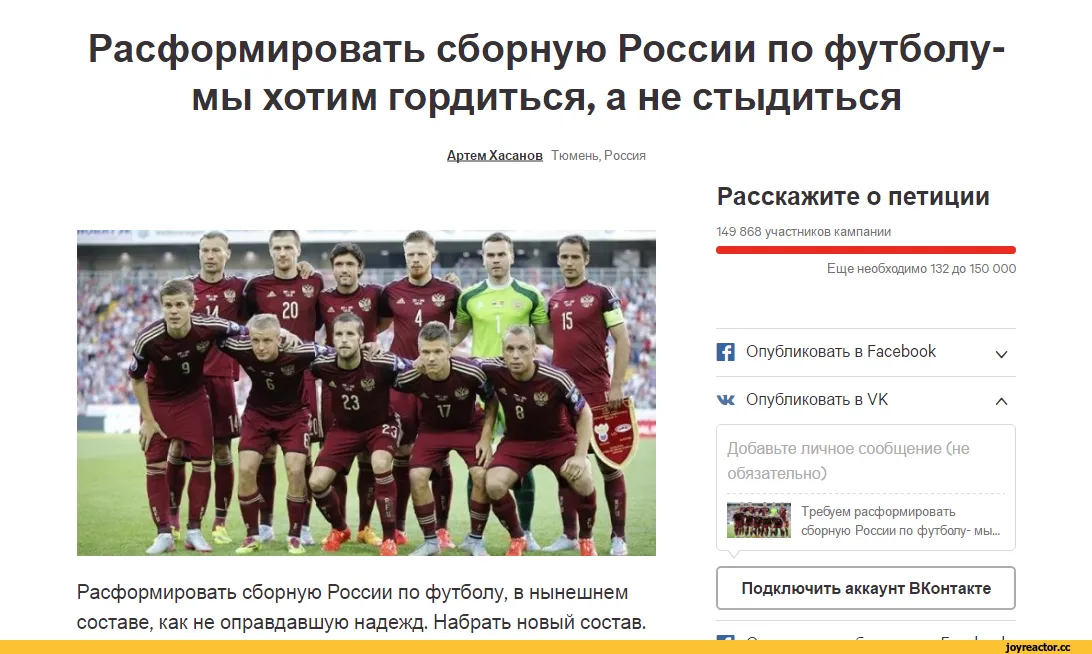
Task: Select Опубликовать в VK option
Action: (x=817, y=400)
